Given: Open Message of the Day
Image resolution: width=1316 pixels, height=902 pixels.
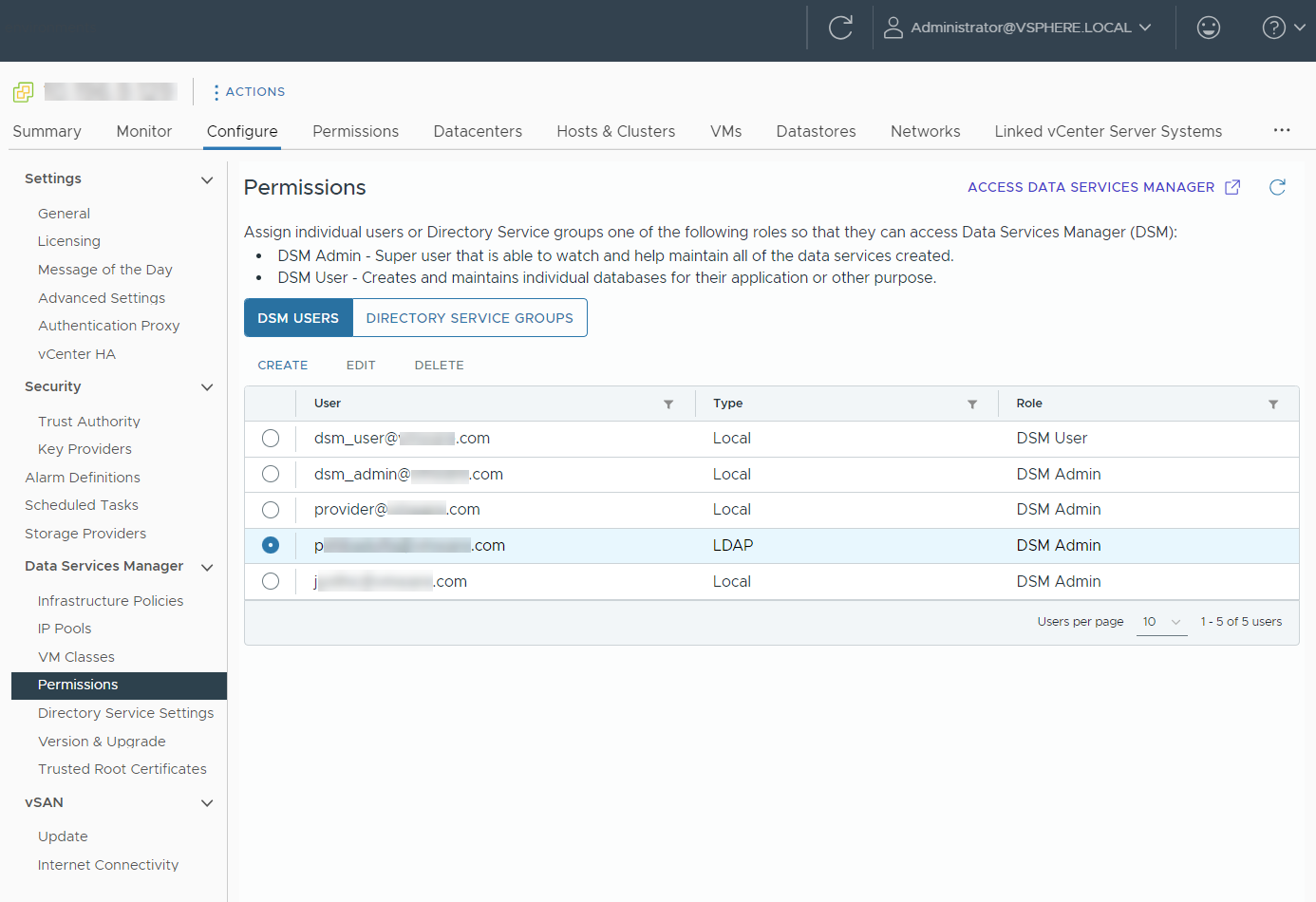Looking at the screenshot, I should 105,270.
